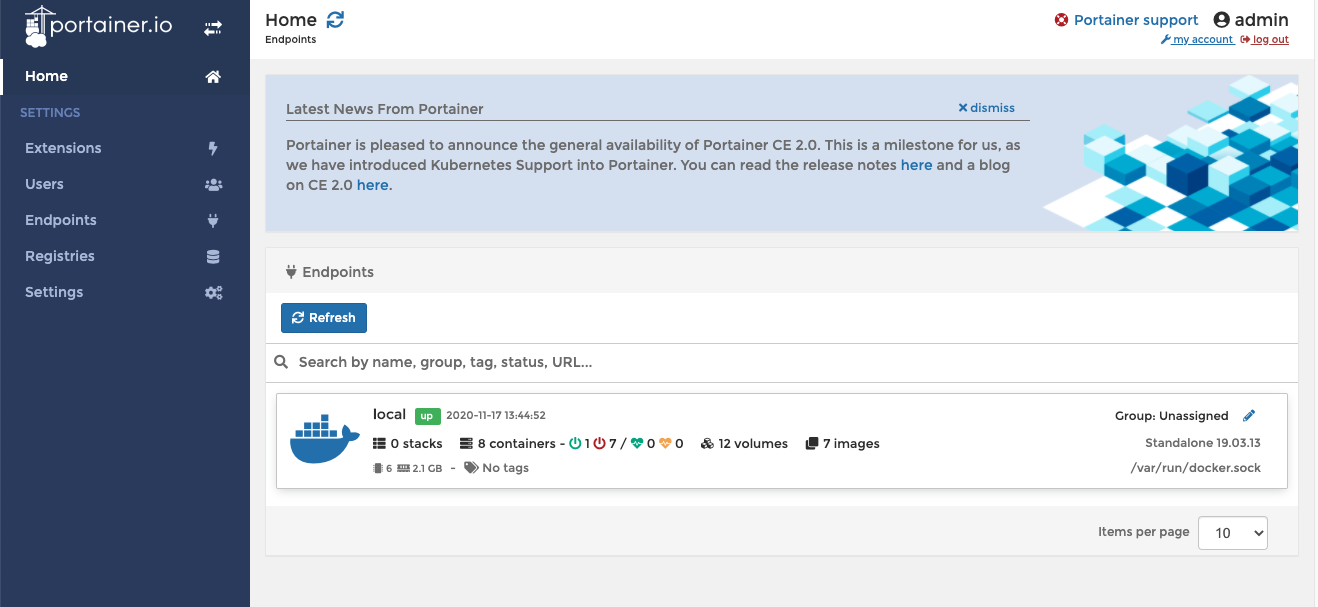The width and height of the screenshot is (1318, 607).
Task: Click the Registries database icon
Action: pos(213,256)
